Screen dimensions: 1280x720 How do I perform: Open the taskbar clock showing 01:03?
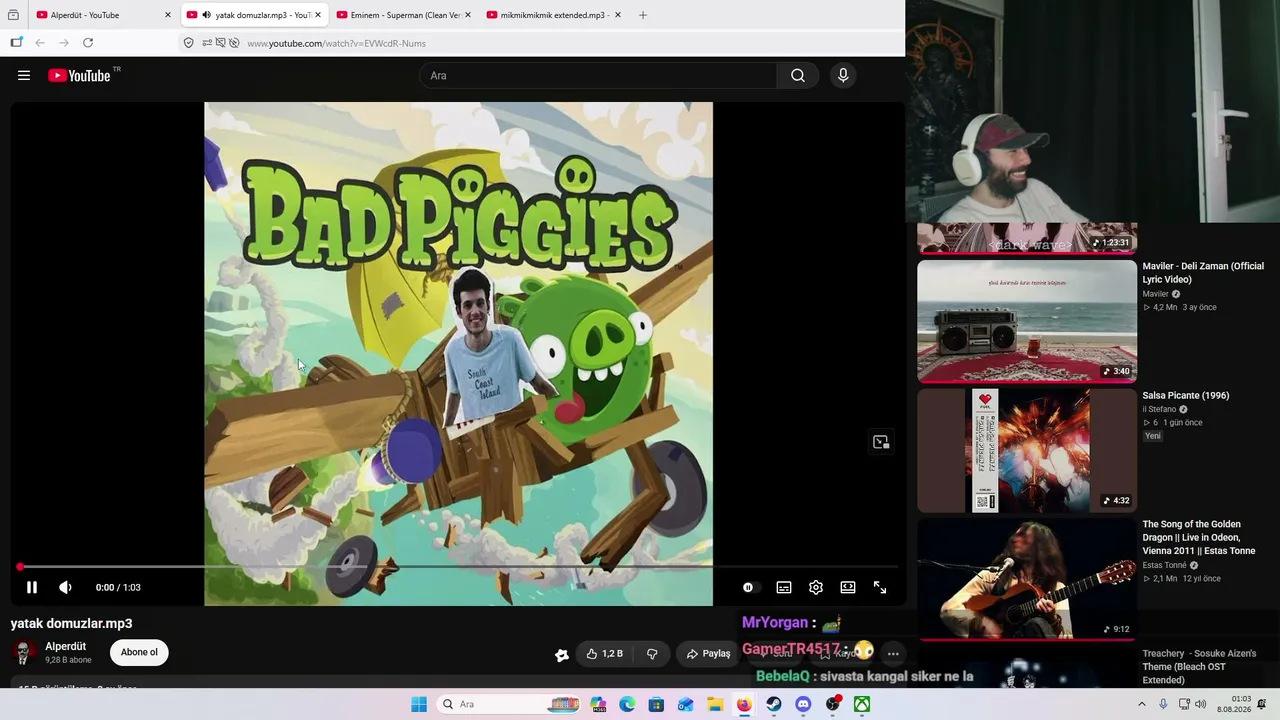tap(1232, 704)
